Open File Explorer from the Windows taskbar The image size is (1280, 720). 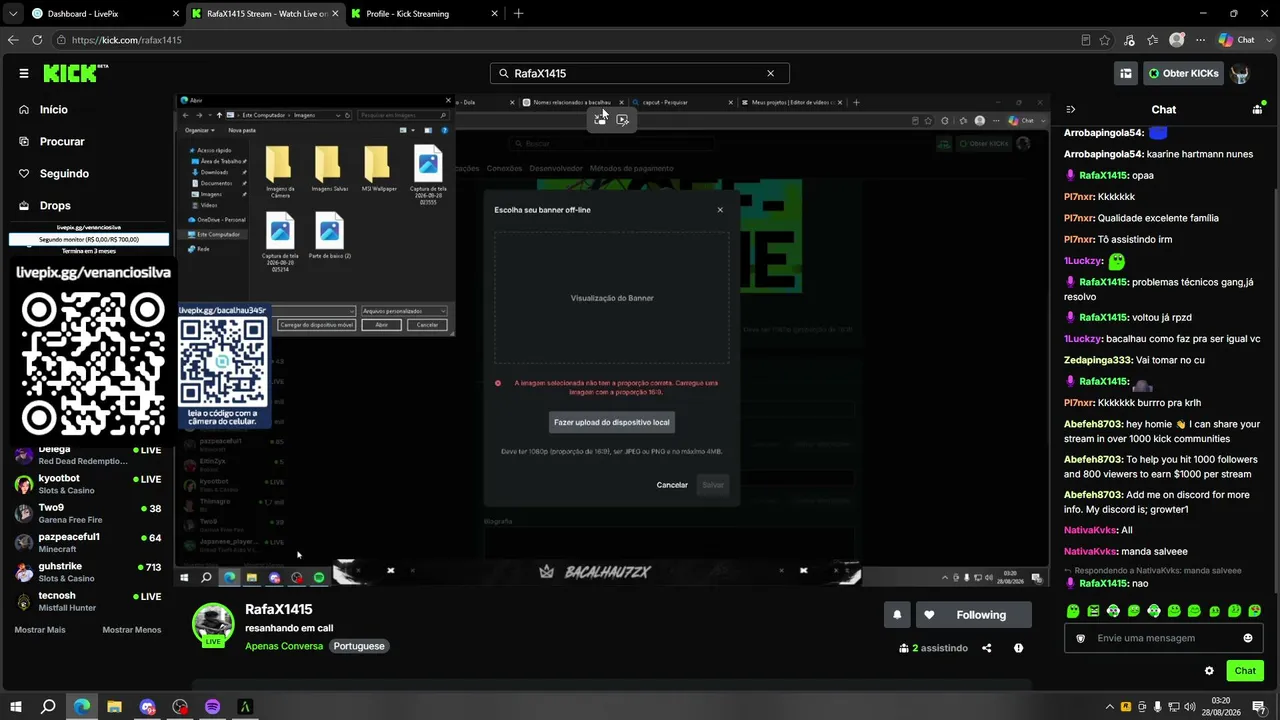(x=114, y=707)
